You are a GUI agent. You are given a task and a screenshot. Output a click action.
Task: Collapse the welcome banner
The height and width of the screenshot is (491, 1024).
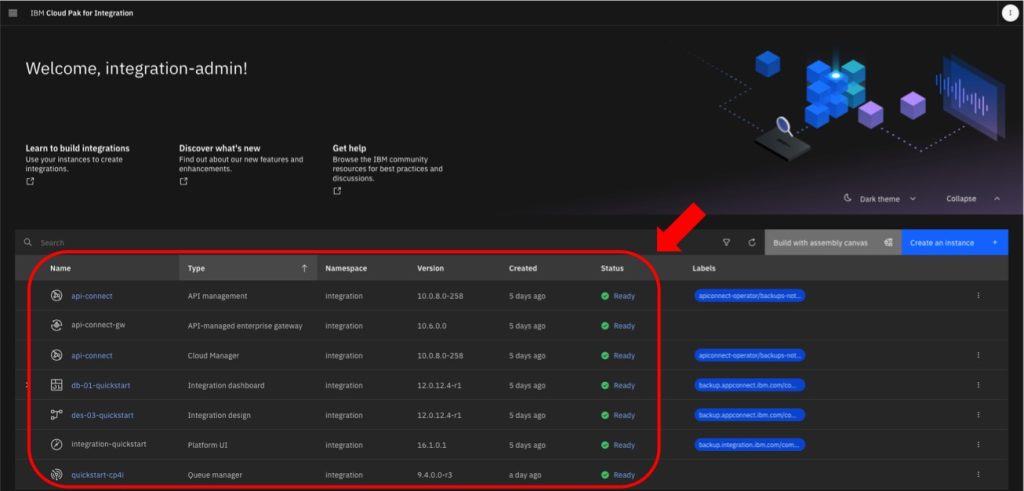point(972,198)
